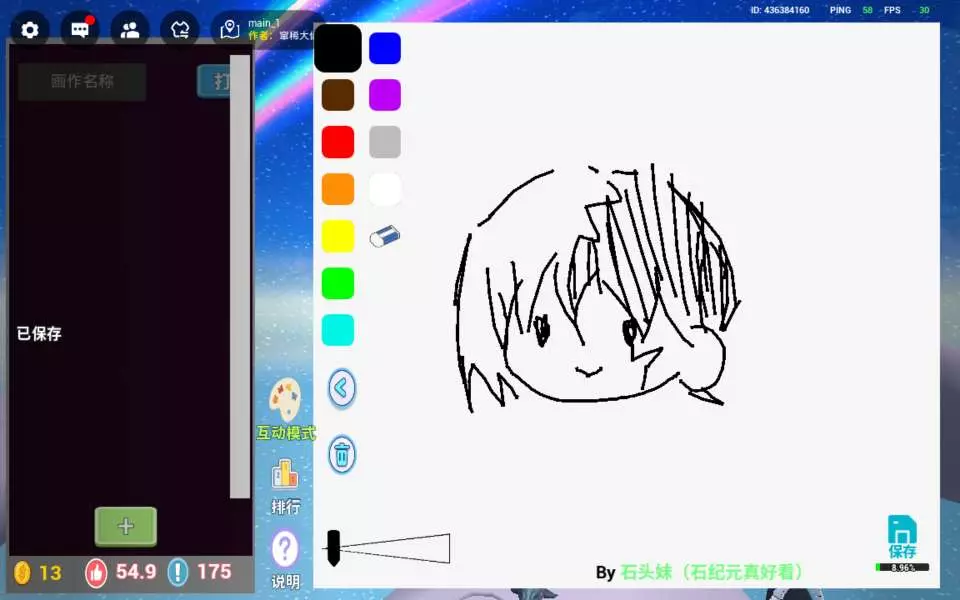Open the 排行 ranking icon

285,474
